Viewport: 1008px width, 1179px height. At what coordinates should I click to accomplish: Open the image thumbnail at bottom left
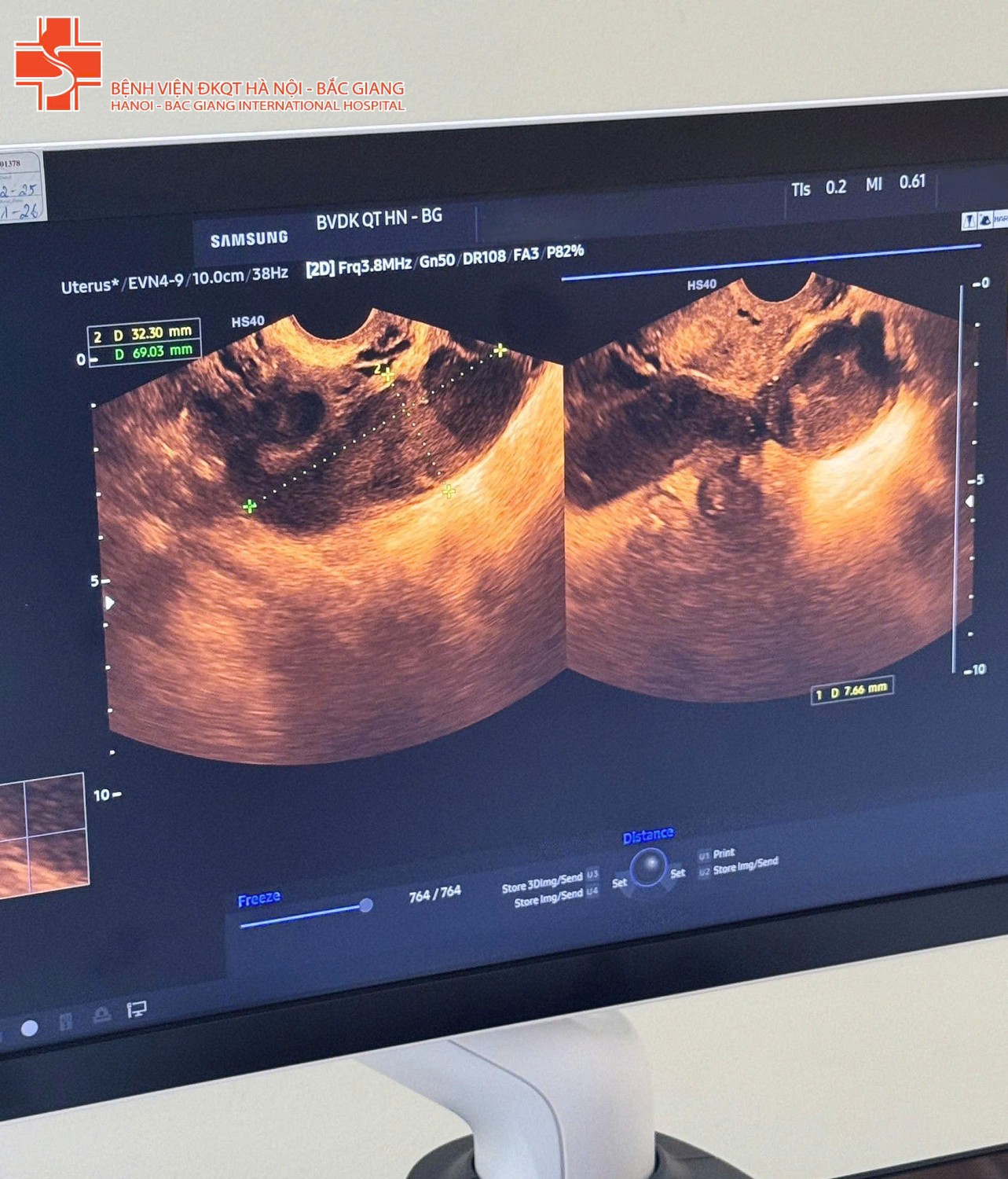pos(43,833)
